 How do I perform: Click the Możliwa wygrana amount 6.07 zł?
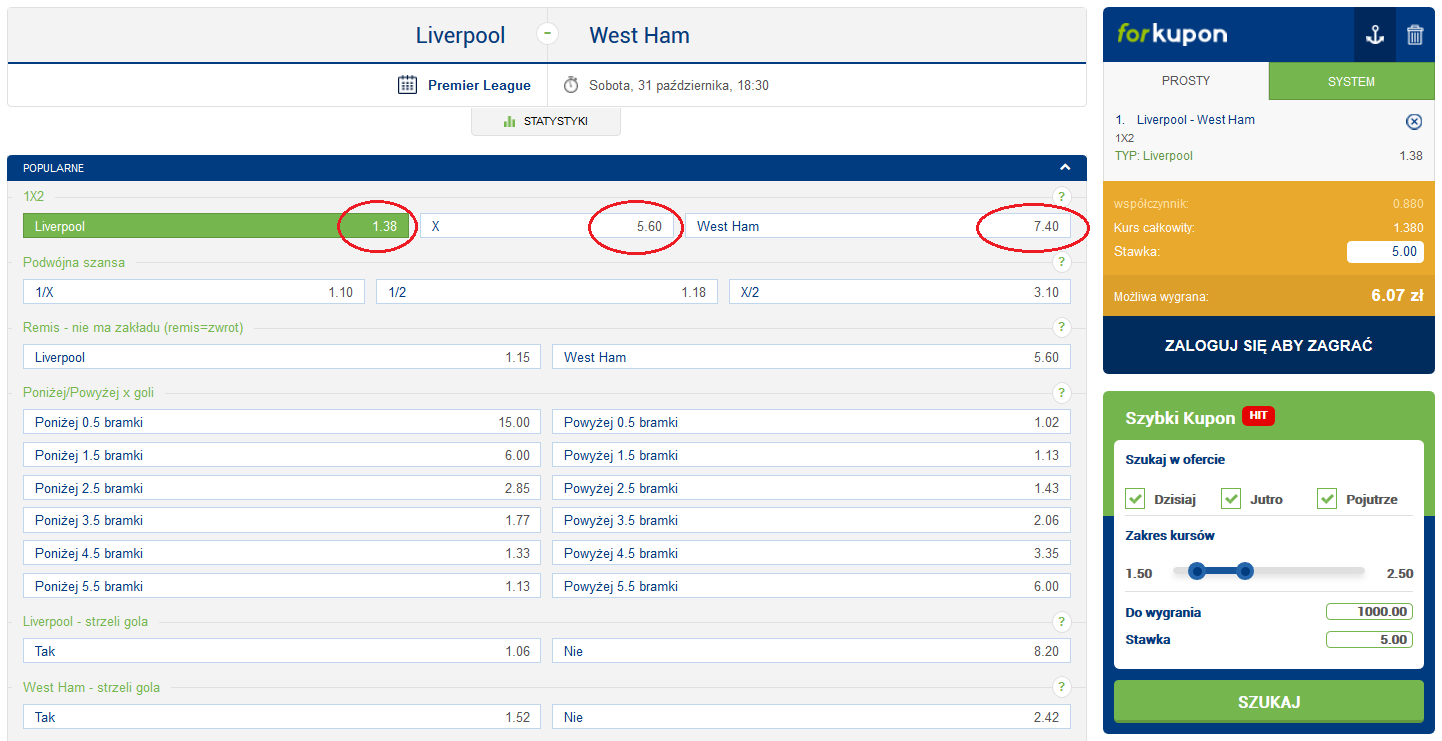pos(1397,296)
